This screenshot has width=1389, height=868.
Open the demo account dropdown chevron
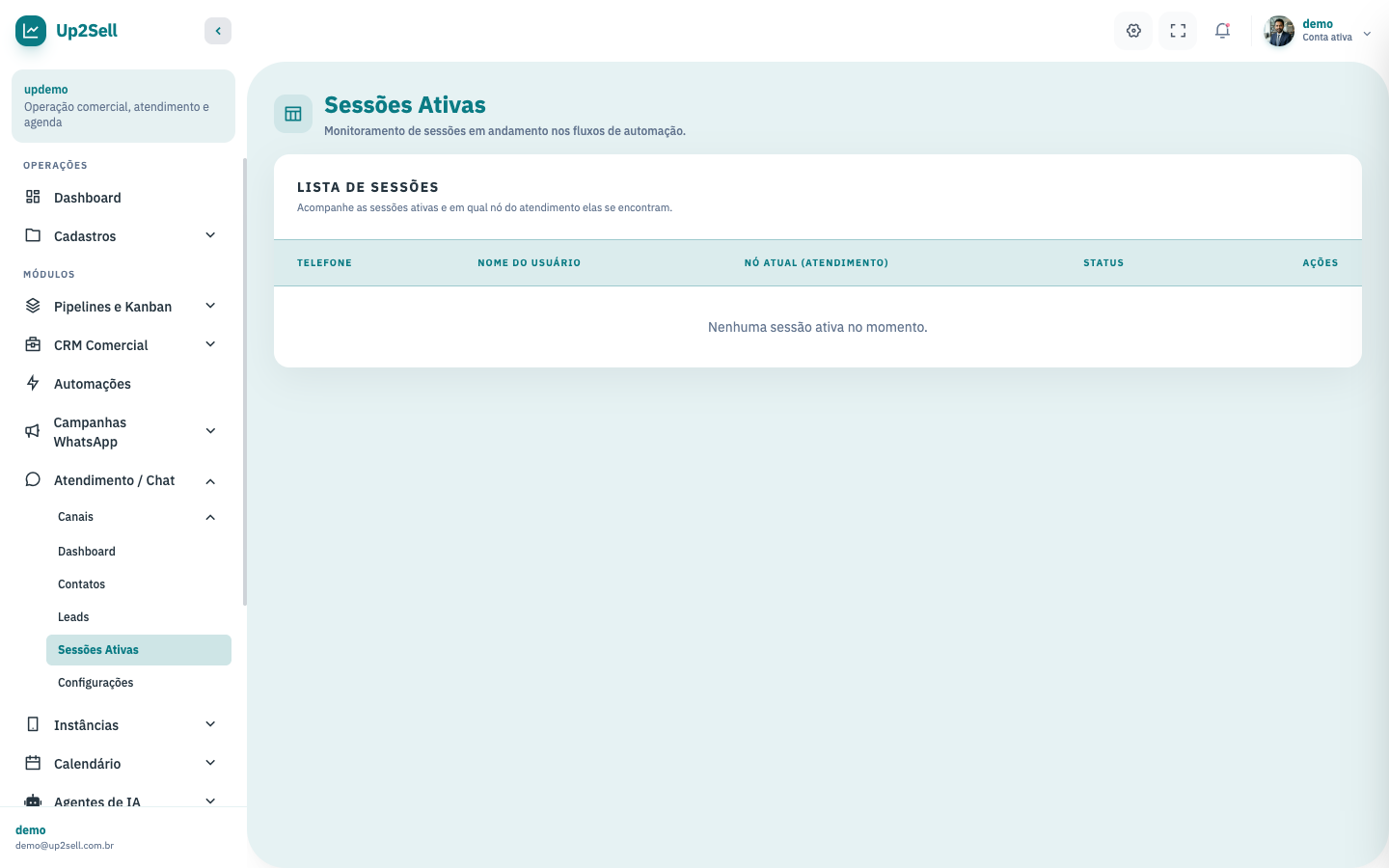coord(1367,34)
